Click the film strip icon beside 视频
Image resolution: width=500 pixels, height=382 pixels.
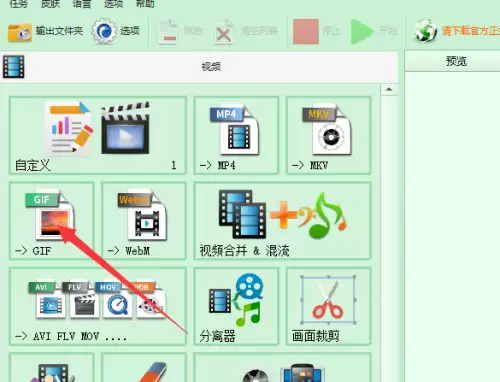point(14,67)
